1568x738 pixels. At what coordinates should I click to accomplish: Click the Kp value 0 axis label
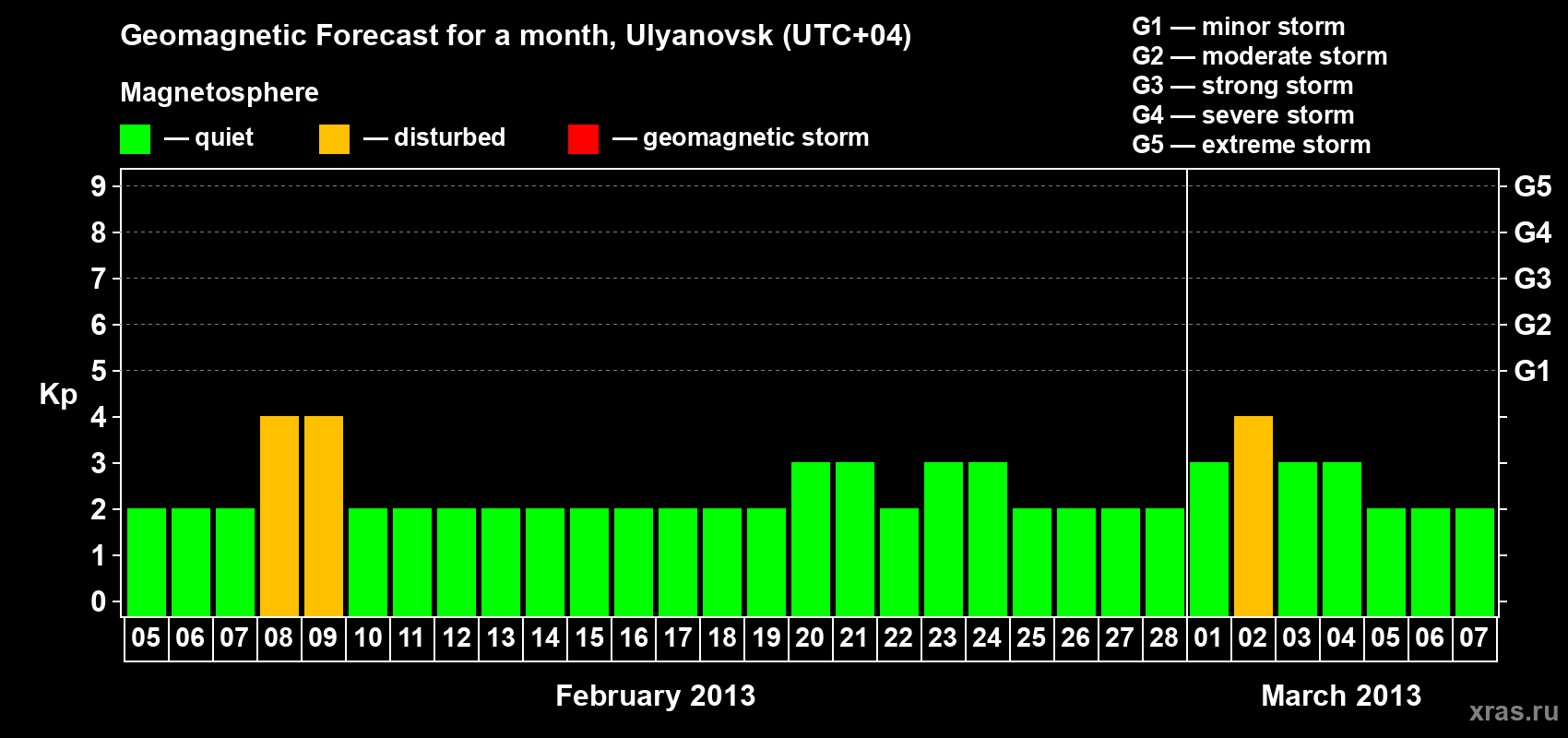tap(99, 601)
